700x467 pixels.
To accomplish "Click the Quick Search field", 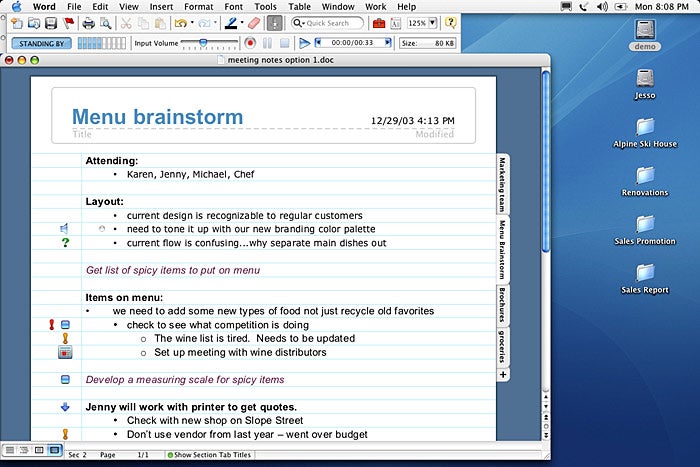I will click(x=327, y=23).
